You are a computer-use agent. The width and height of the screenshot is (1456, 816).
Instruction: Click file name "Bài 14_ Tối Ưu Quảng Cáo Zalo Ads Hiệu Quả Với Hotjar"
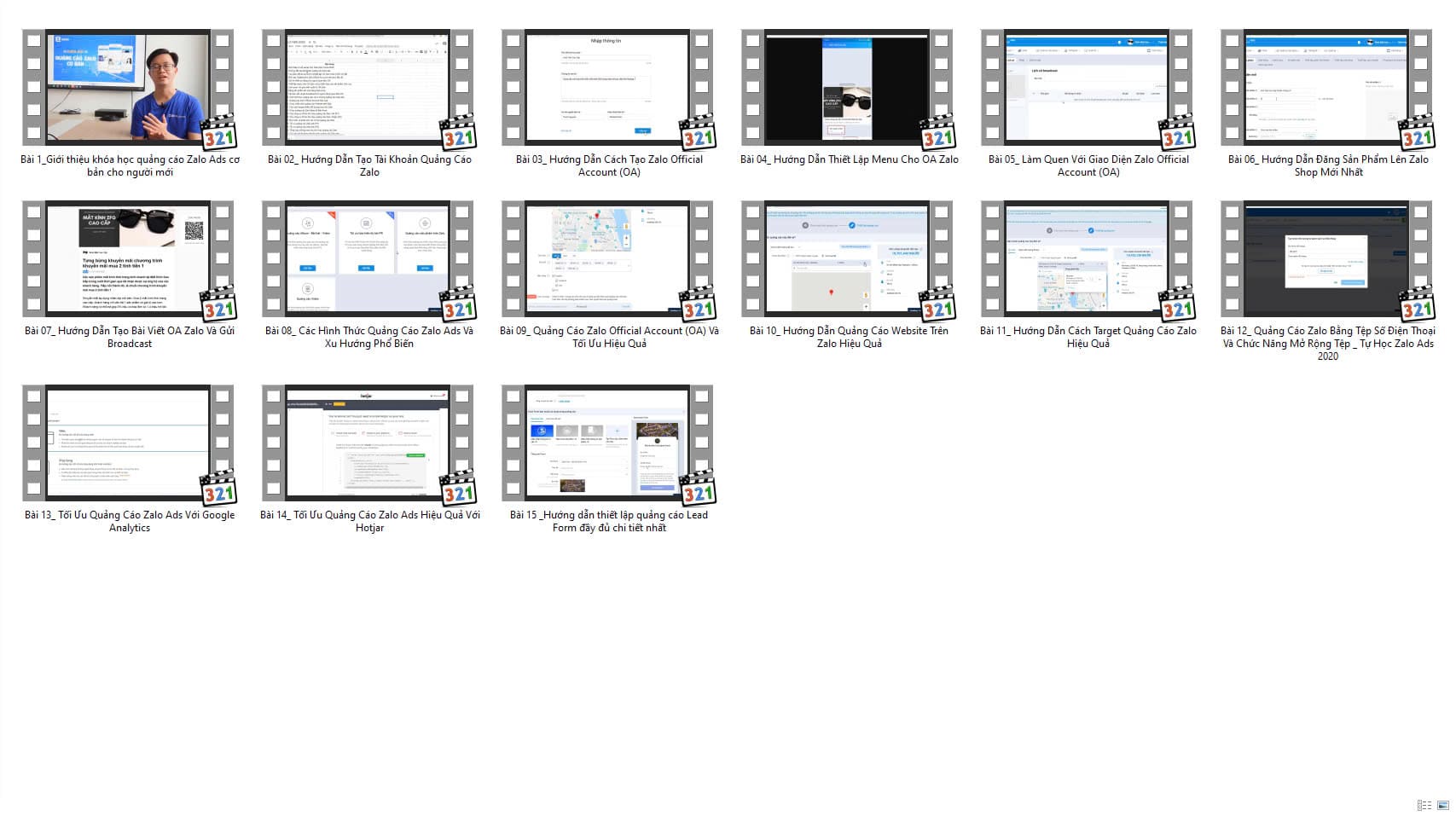click(x=369, y=521)
